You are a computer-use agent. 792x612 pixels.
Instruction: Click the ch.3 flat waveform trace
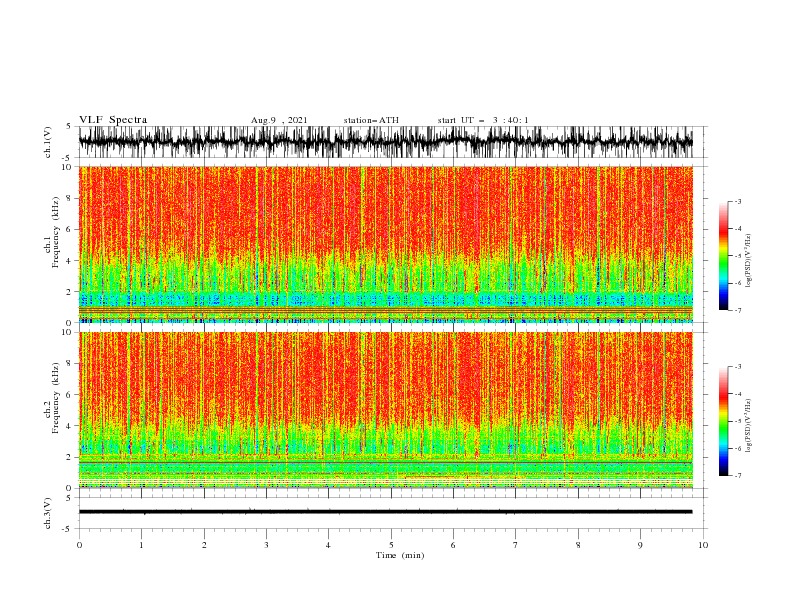coord(386,512)
